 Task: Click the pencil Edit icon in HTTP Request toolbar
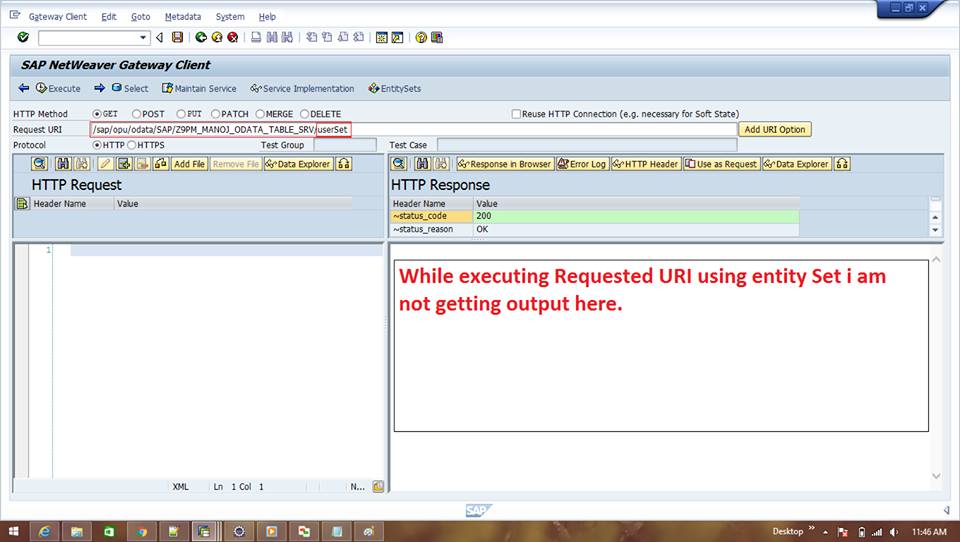105,164
